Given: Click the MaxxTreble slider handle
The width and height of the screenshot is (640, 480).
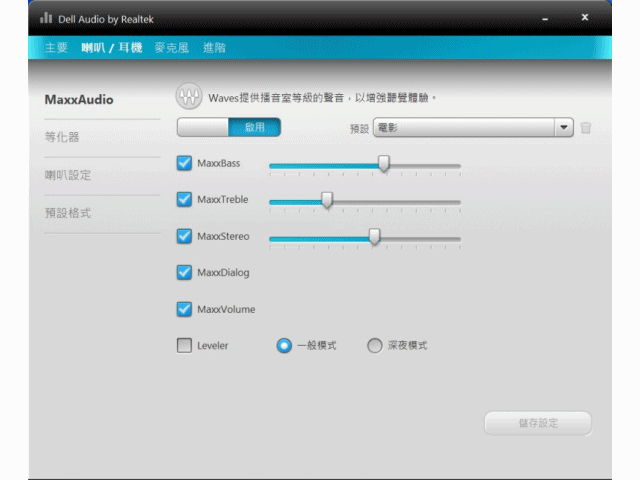Looking at the screenshot, I should [327, 200].
